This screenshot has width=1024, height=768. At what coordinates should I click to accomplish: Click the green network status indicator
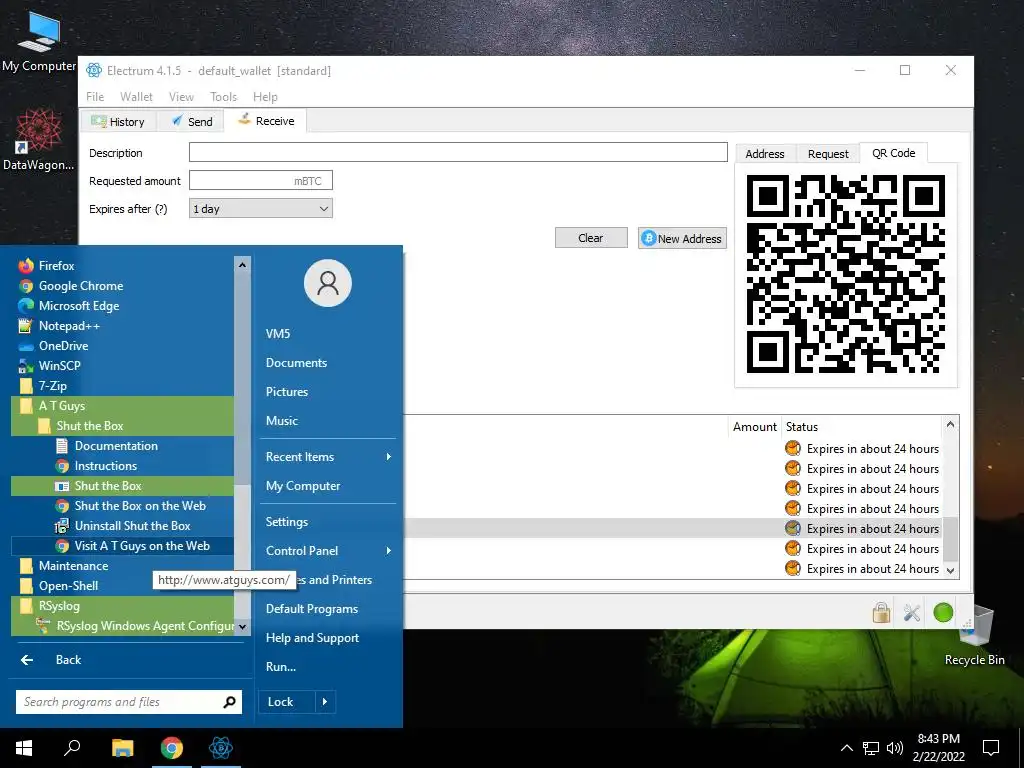943,613
